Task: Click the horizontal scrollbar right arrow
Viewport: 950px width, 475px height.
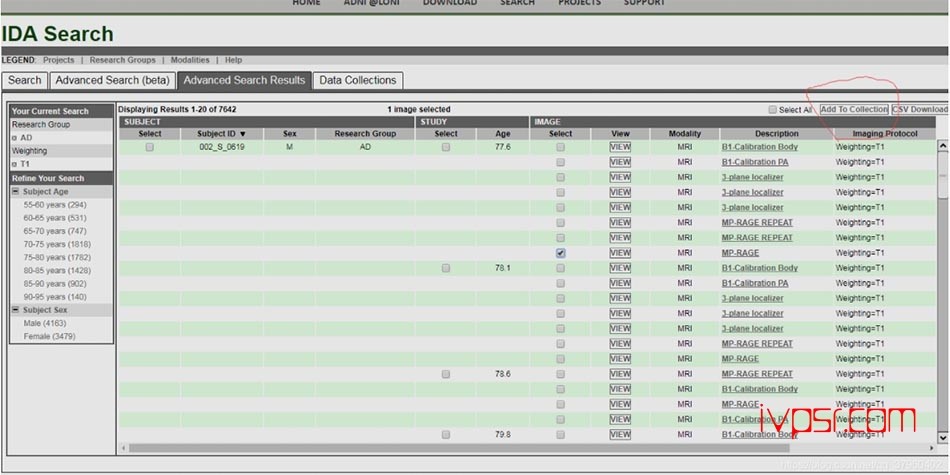Action: tap(932, 448)
